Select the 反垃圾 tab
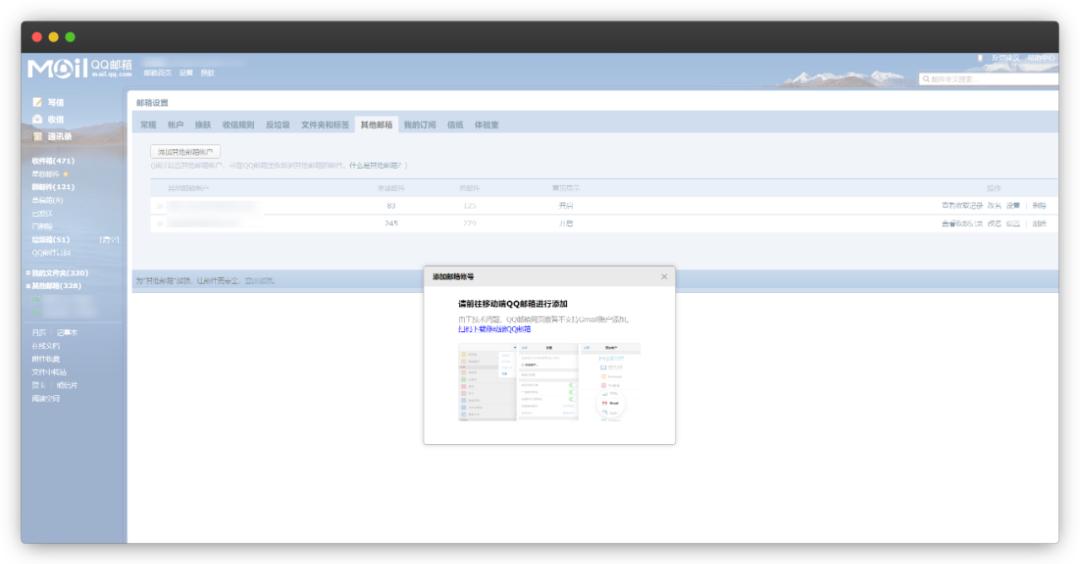1080x564 pixels. coord(278,125)
